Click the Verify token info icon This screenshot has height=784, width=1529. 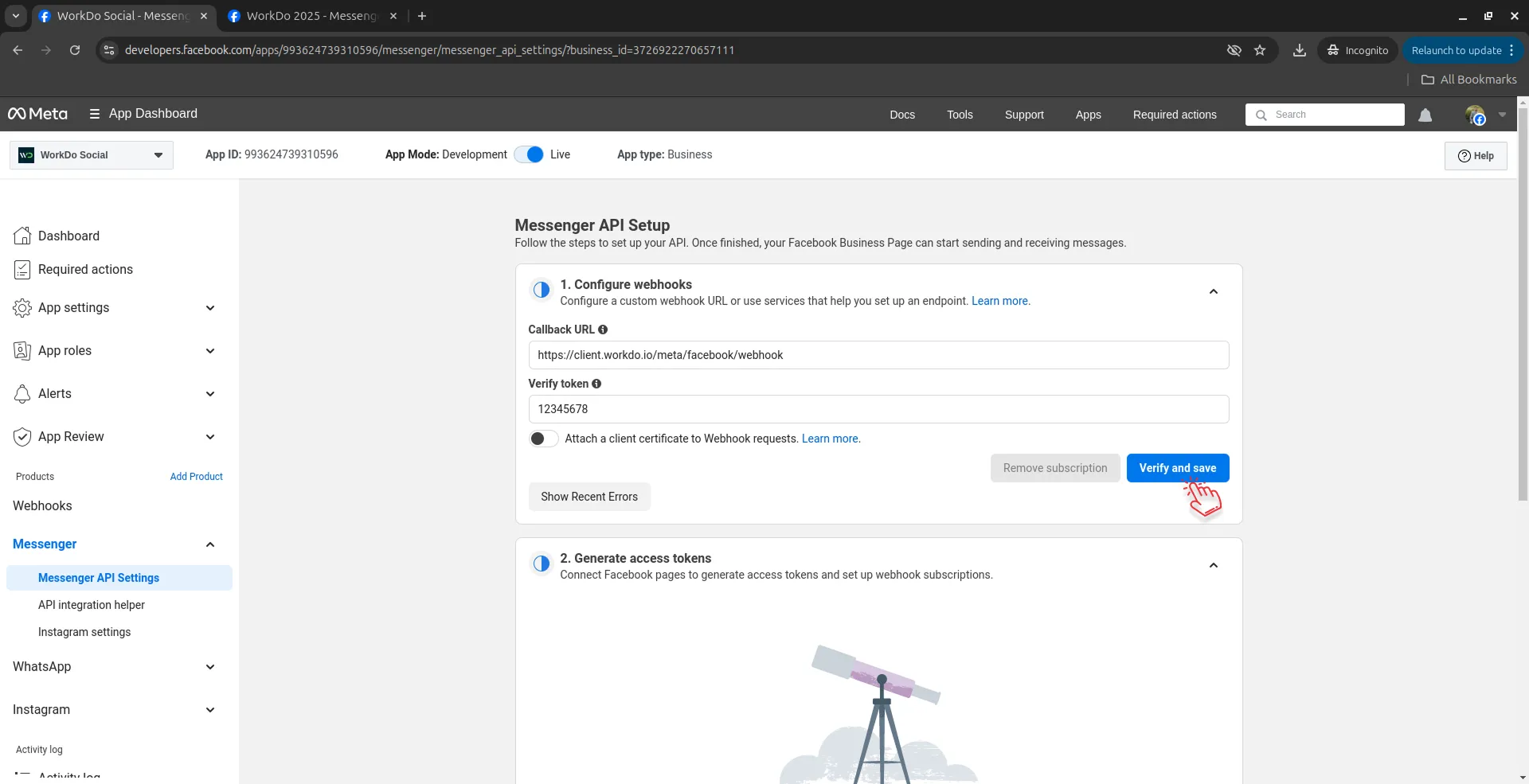[596, 384]
